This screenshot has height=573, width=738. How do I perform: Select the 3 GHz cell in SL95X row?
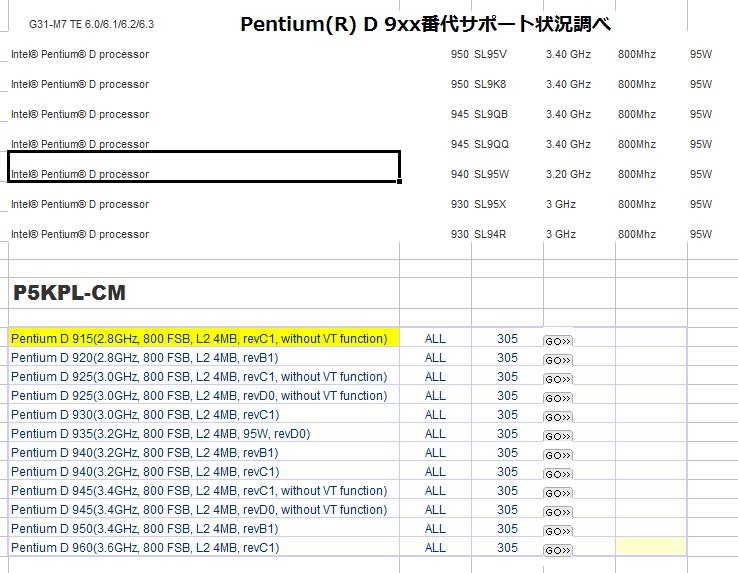tap(561, 204)
